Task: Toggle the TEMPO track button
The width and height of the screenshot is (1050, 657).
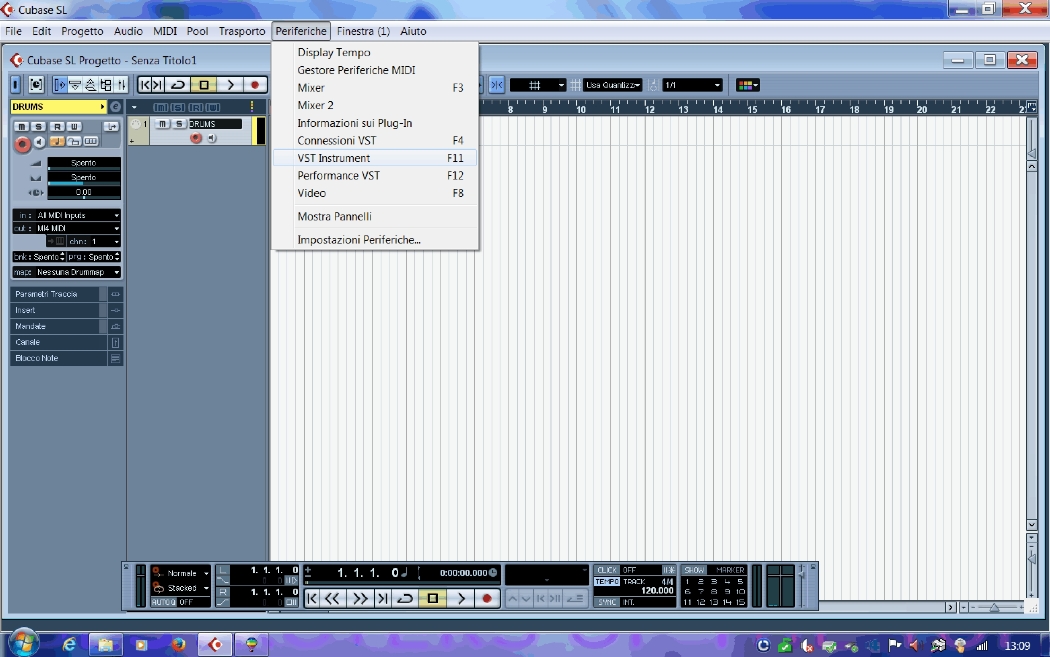Action: pos(607,581)
